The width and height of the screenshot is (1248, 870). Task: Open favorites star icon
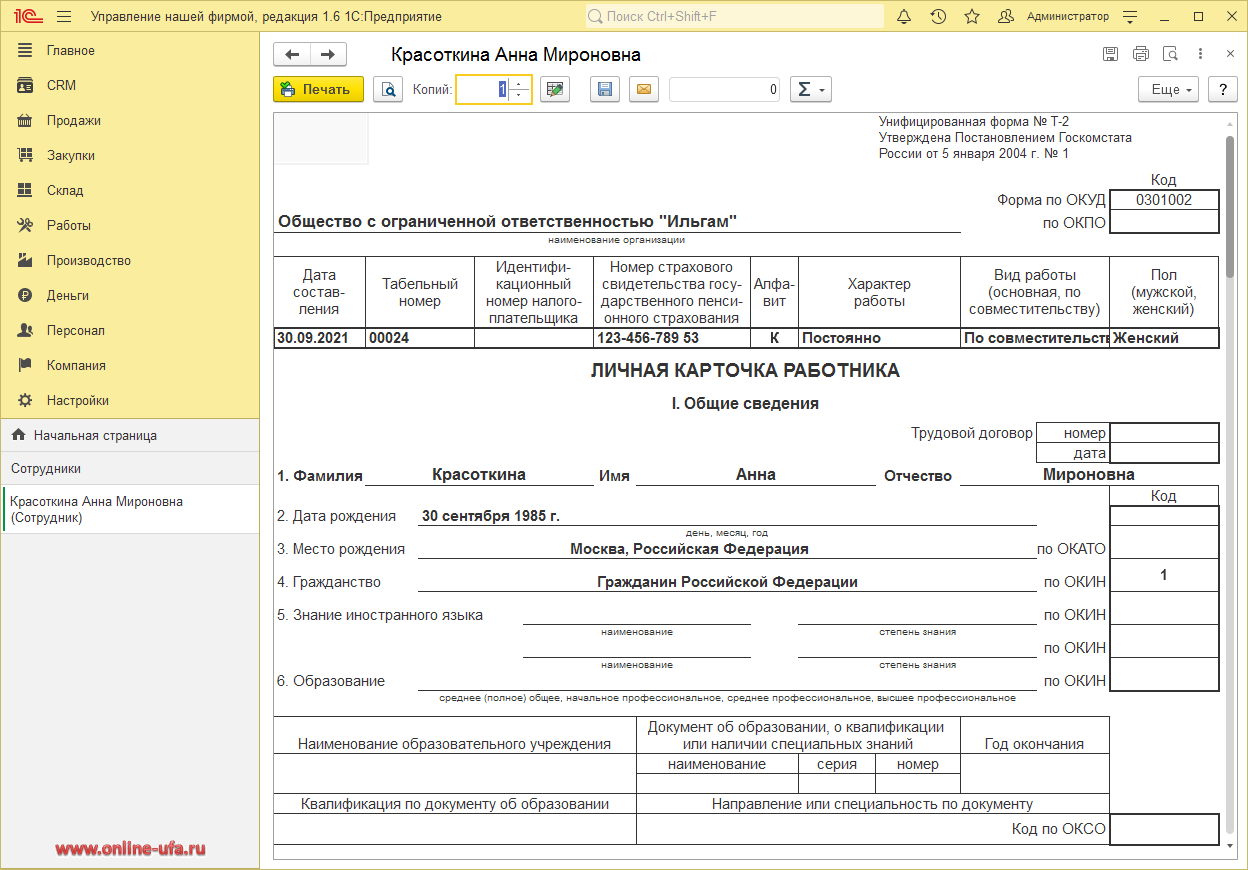coord(972,16)
